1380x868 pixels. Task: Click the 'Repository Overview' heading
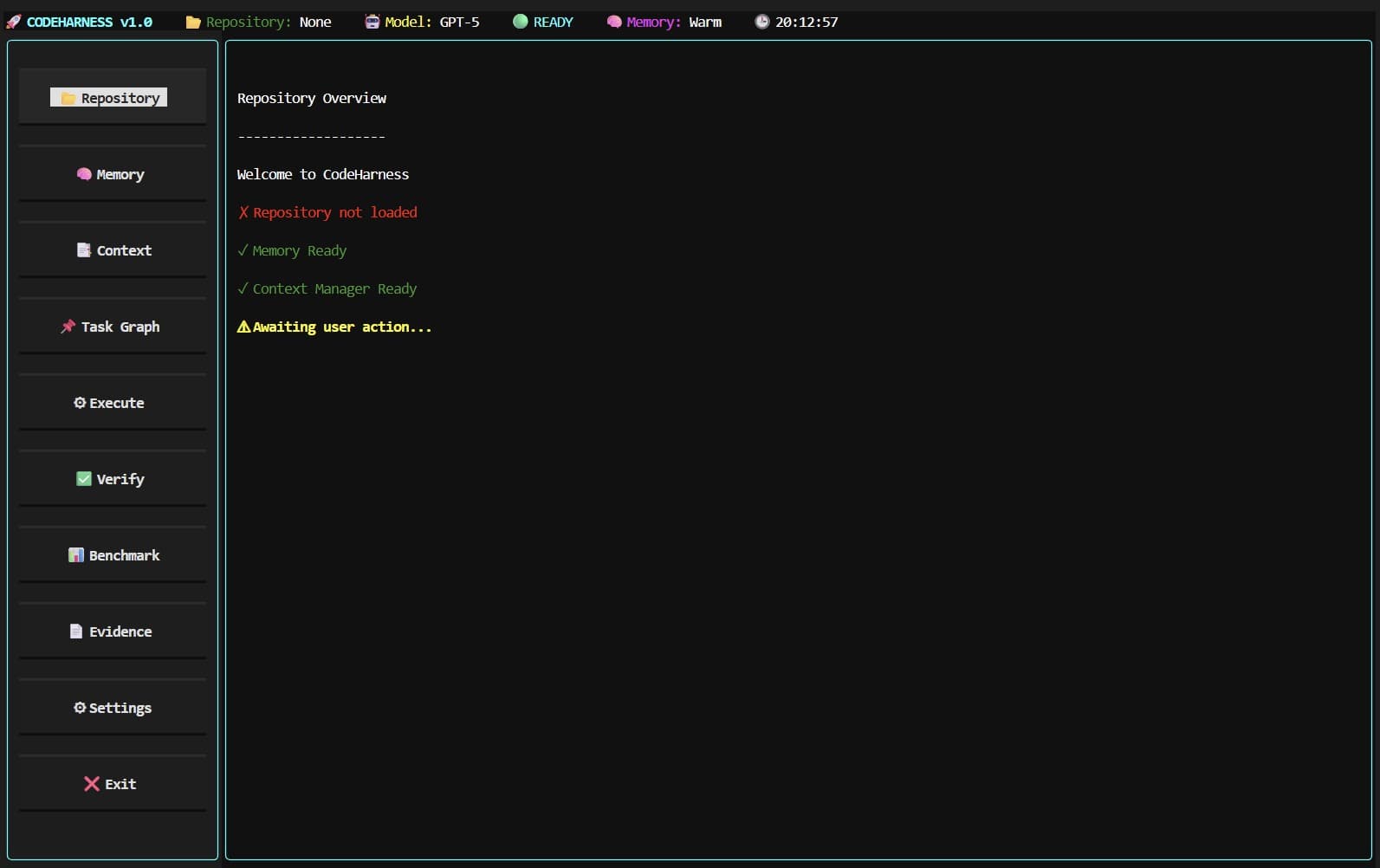312,98
